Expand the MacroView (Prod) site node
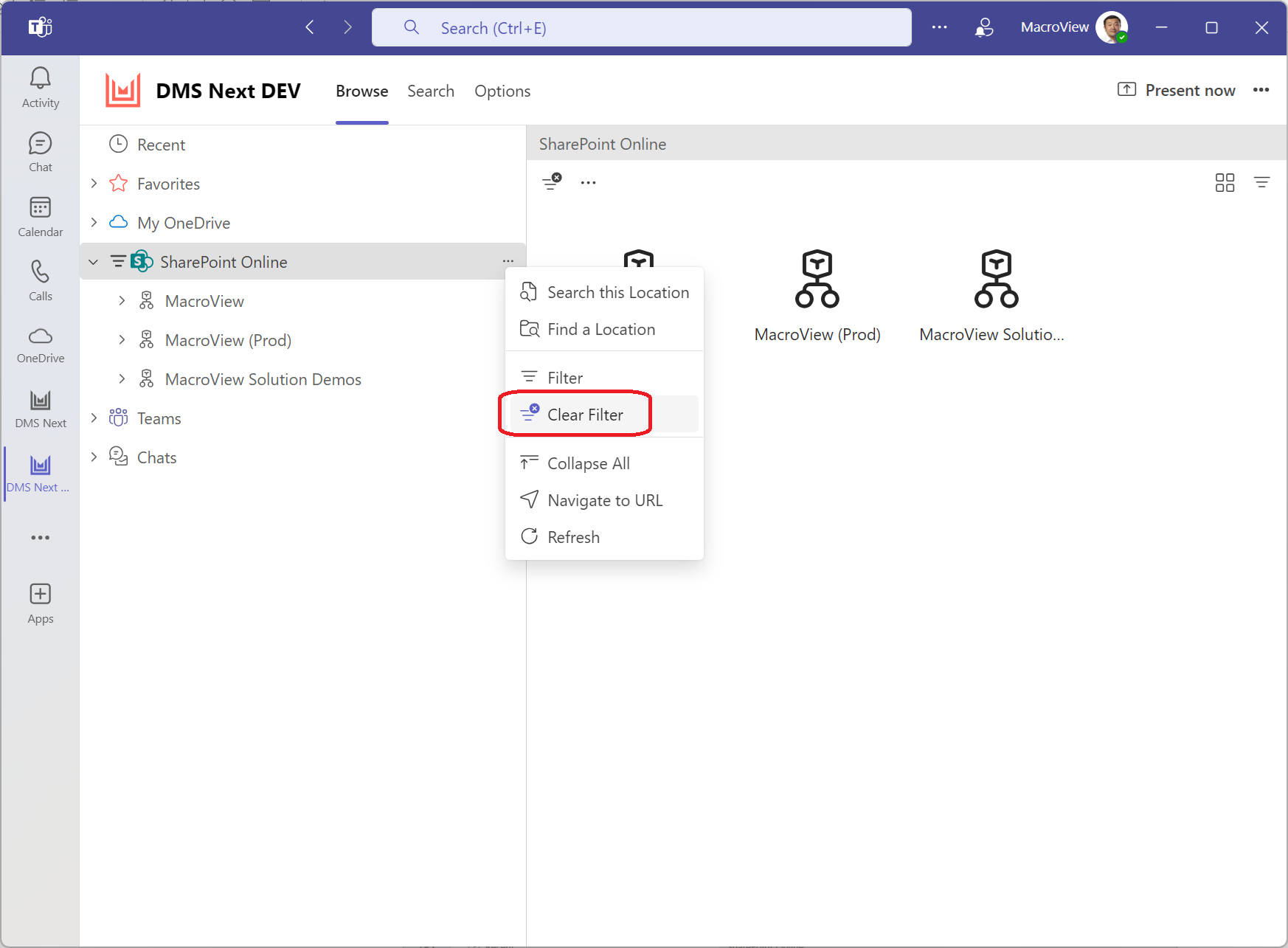 pyautogui.click(x=122, y=339)
